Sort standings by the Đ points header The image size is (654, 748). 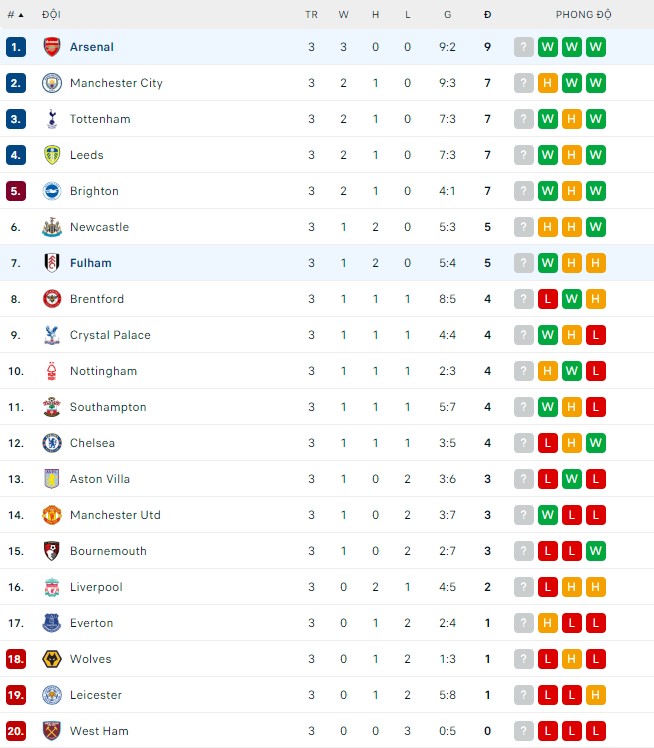click(x=487, y=15)
